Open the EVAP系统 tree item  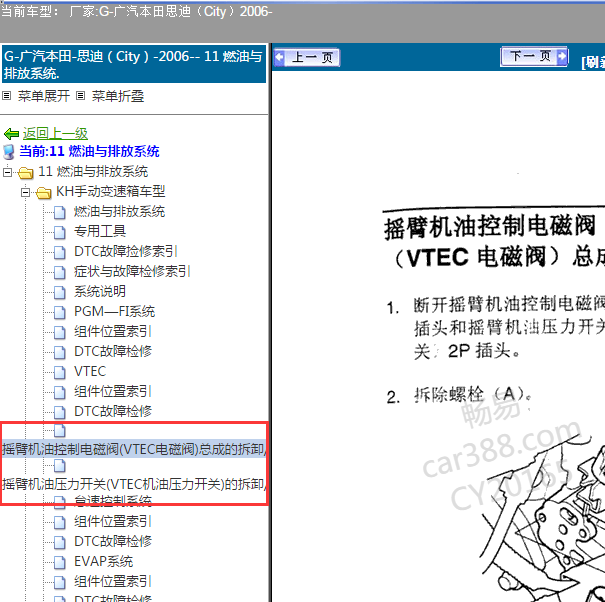tap(103, 561)
